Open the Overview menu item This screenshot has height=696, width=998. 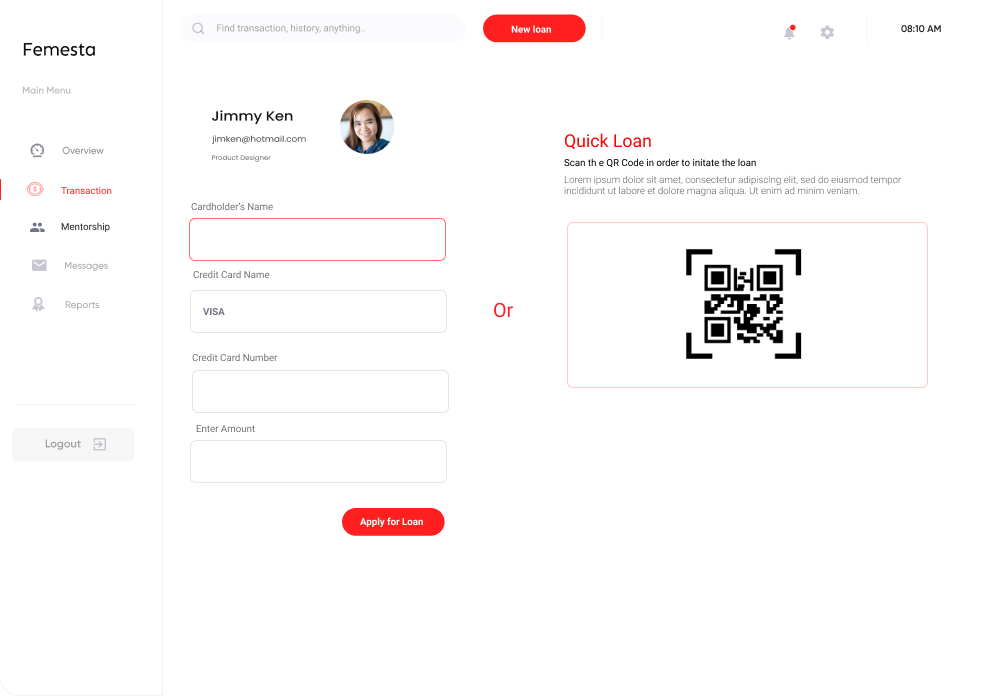[83, 151]
